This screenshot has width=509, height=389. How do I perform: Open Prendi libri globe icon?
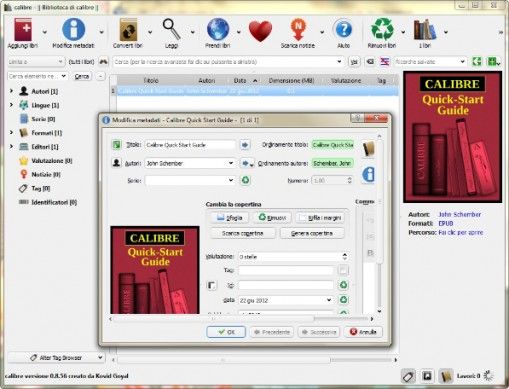click(218, 29)
